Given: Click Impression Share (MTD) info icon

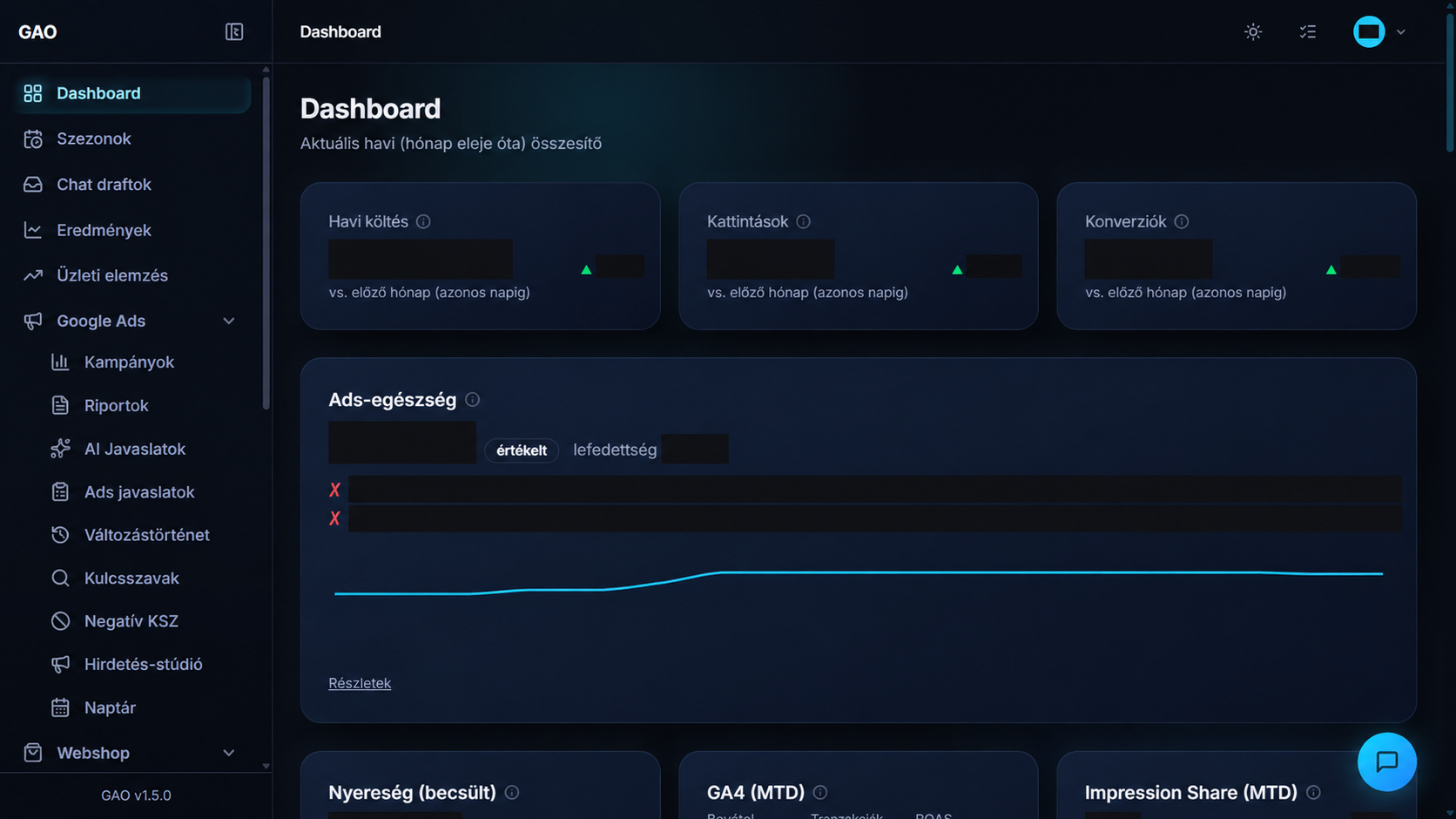Looking at the screenshot, I should [x=1313, y=792].
